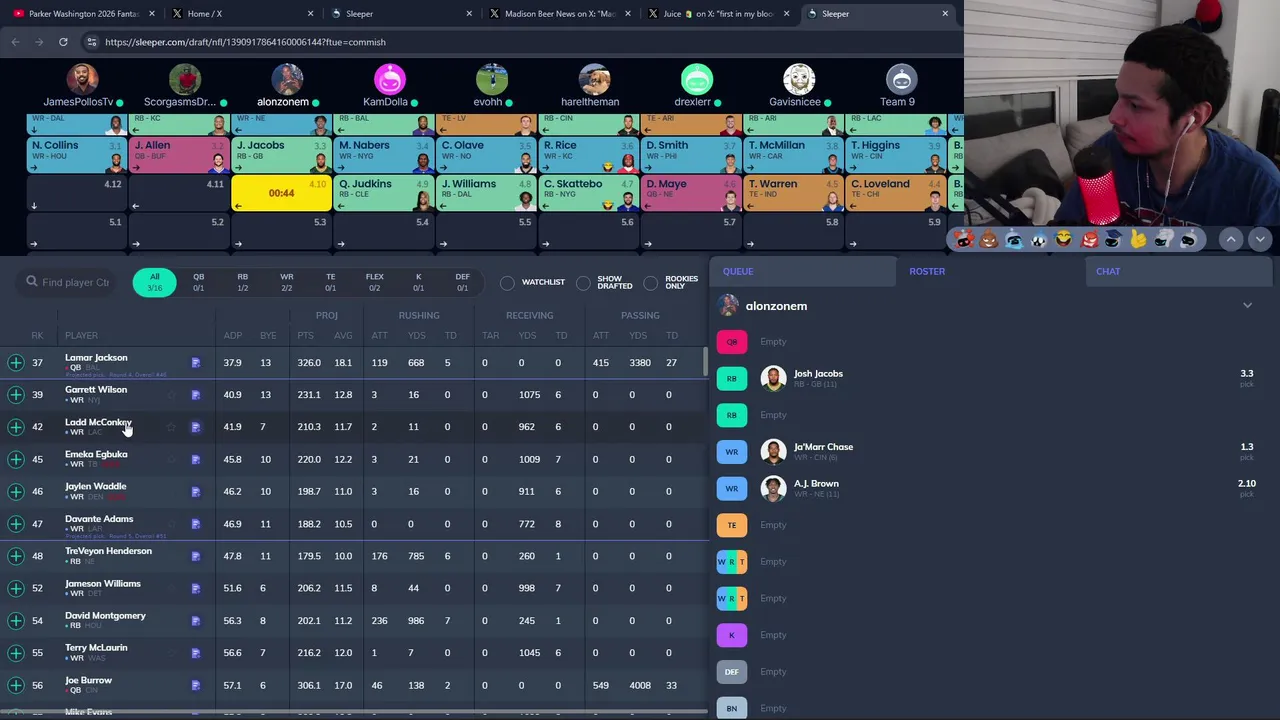Add TreVeyon Henderson with the plus icon
Screen dimensions: 1280x720
coord(16,556)
